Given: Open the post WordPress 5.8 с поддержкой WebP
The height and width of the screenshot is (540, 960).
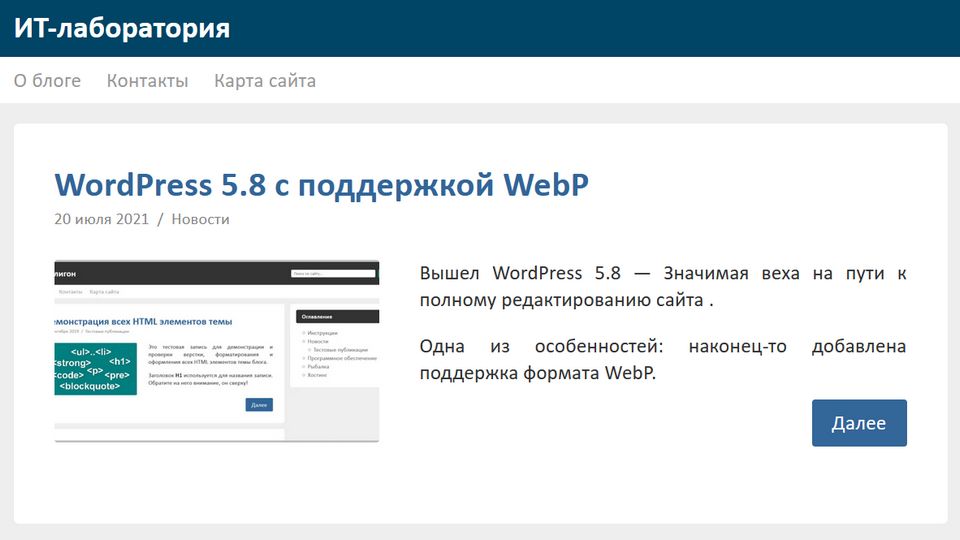Looking at the screenshot, I should tap(321, 185).
